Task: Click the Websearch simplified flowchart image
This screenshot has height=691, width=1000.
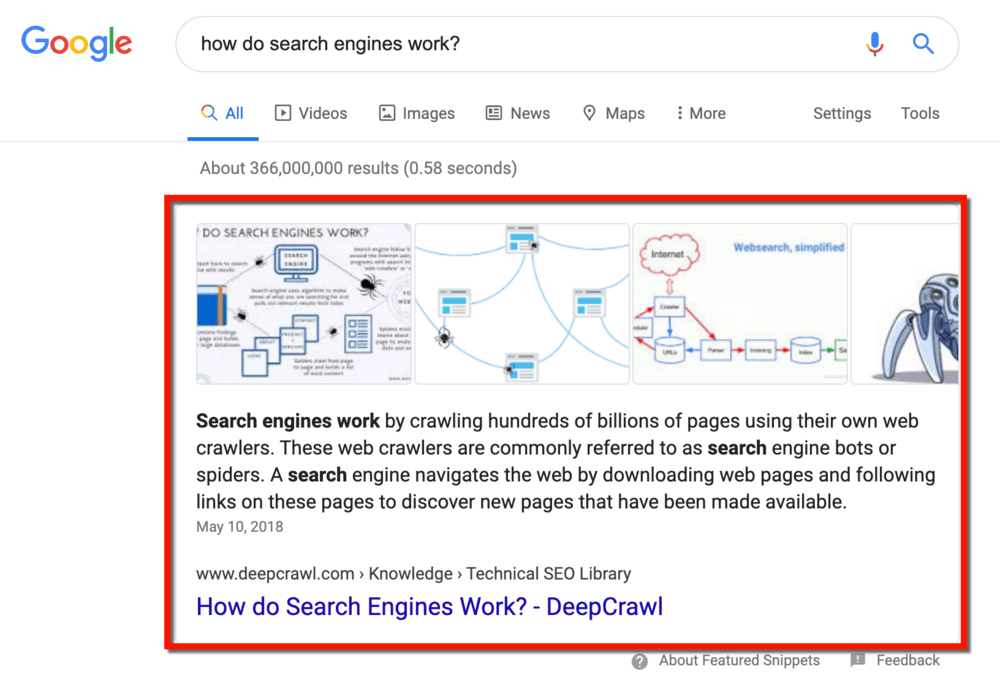Action: (739, 303)
